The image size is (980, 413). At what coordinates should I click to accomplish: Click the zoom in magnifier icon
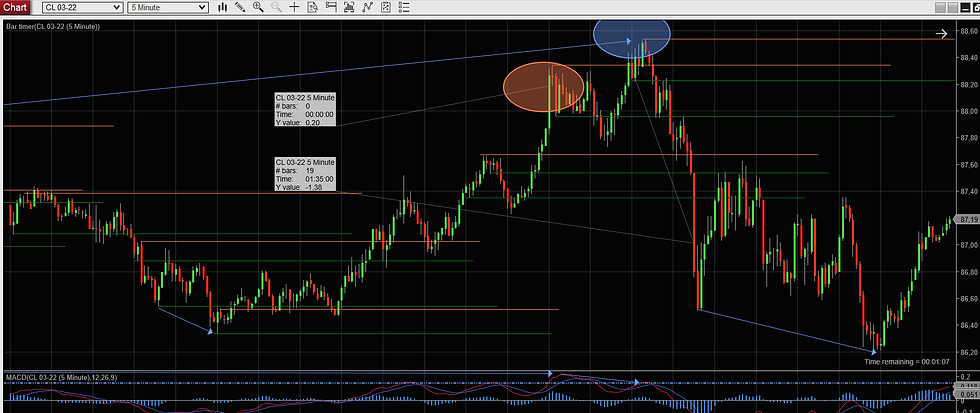click(x=258, y=7)
